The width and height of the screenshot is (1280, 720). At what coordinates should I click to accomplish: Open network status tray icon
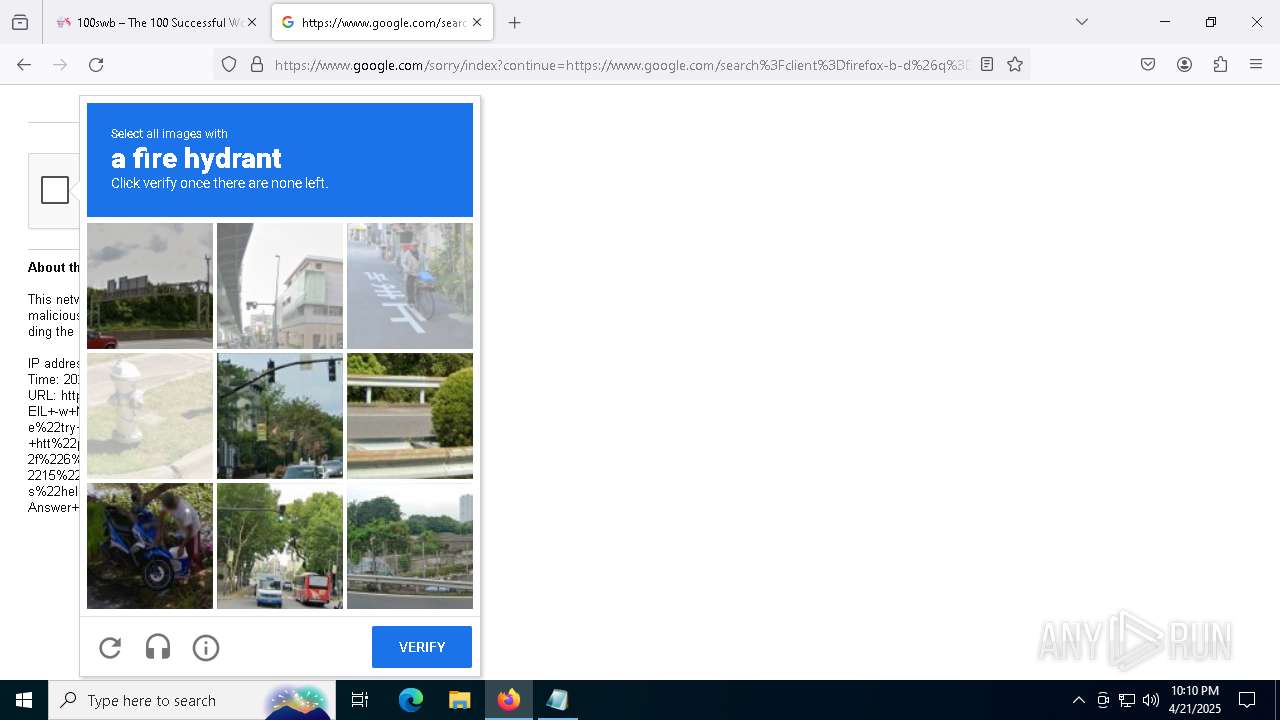click(1127, 700)
